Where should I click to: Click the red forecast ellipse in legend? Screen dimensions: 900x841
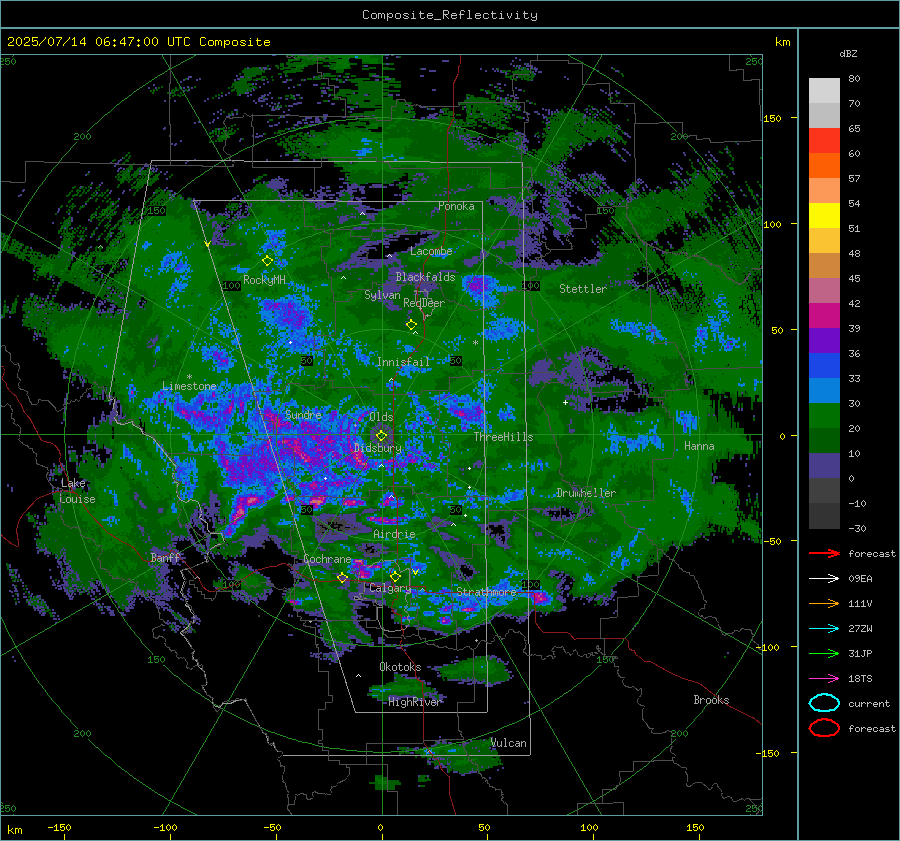[x=824, y=728]
